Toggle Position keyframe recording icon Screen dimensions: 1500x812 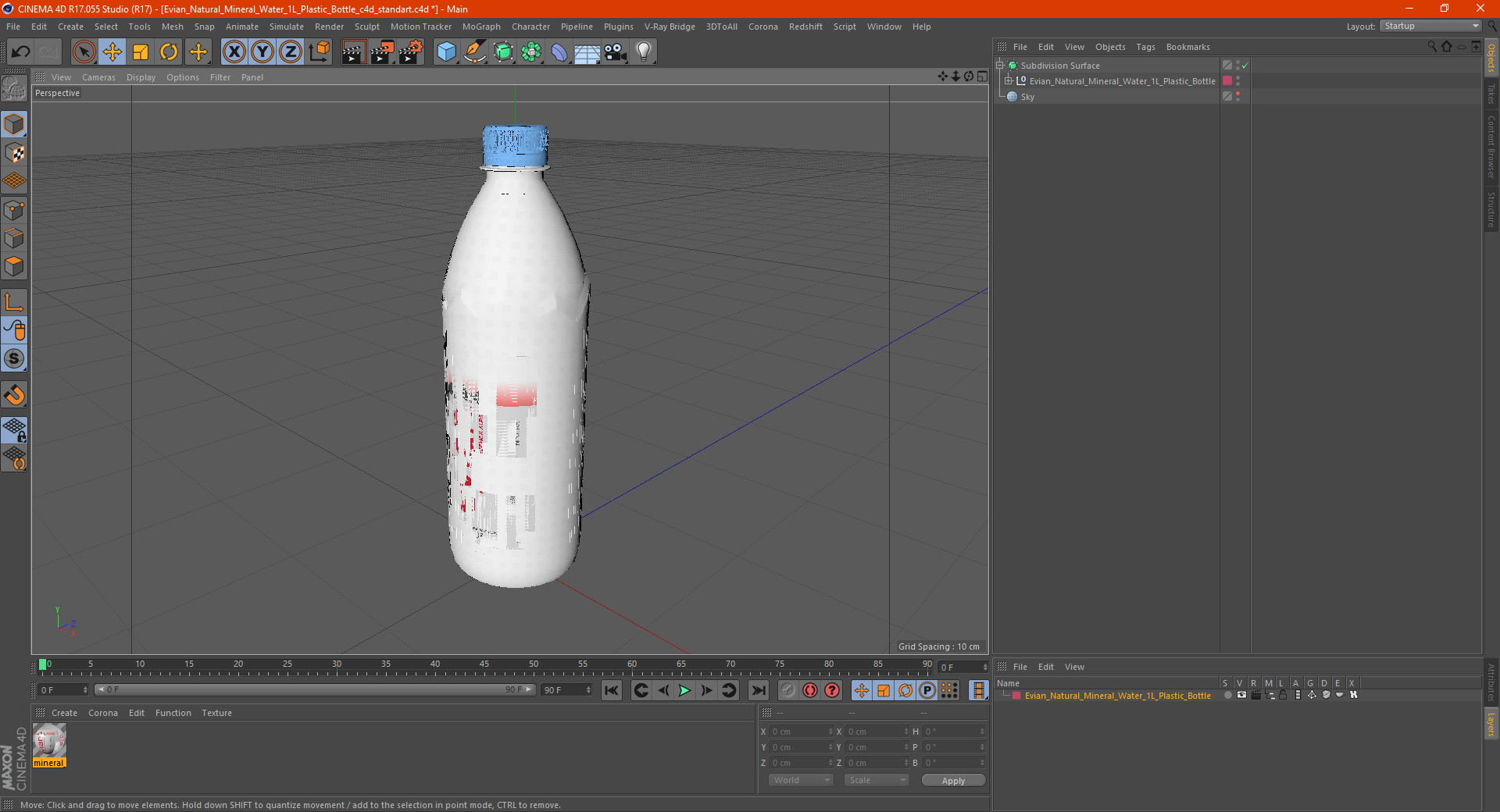pos(861,690)
